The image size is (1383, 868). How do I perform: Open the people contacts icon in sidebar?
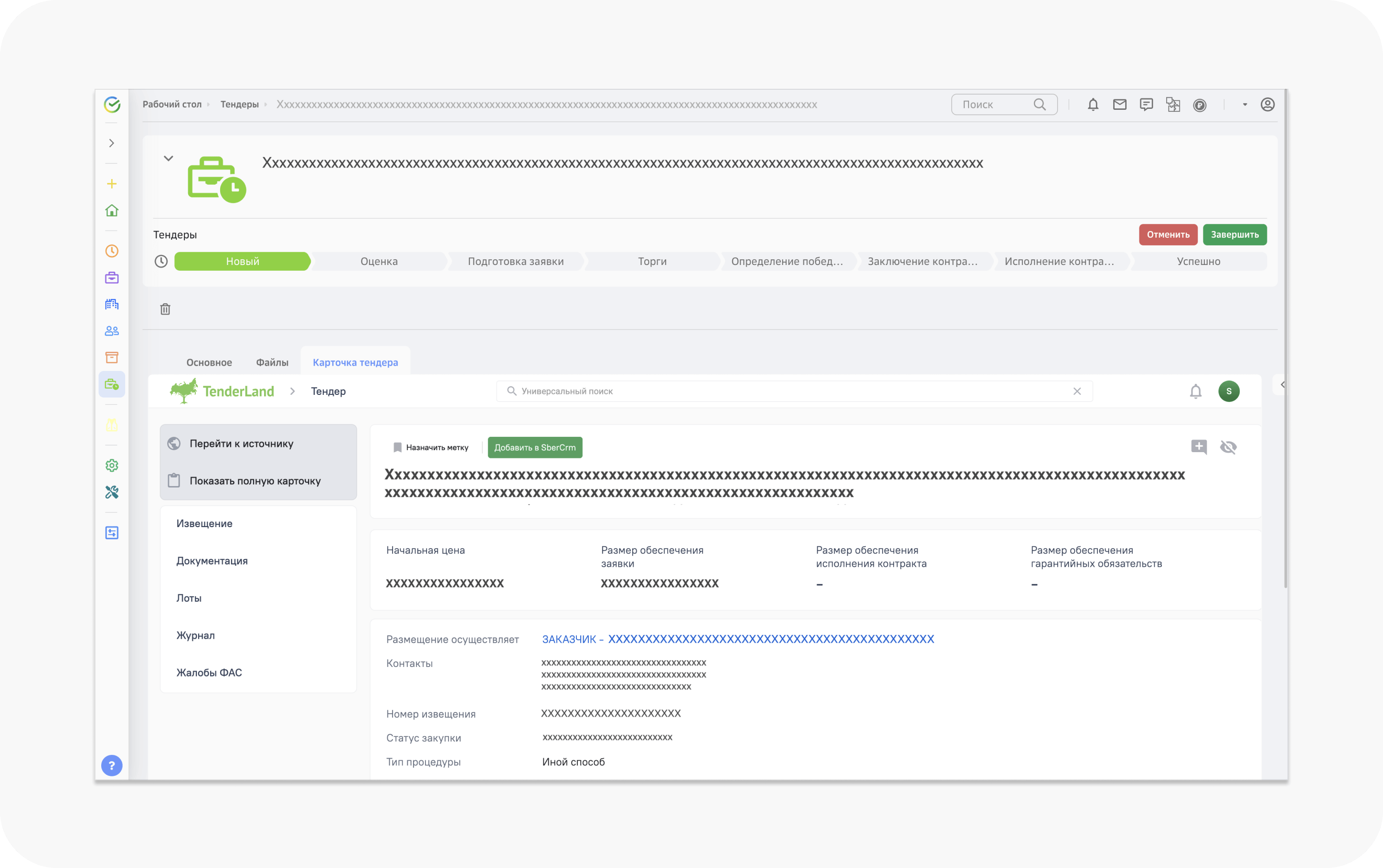(x=112, y=331)
